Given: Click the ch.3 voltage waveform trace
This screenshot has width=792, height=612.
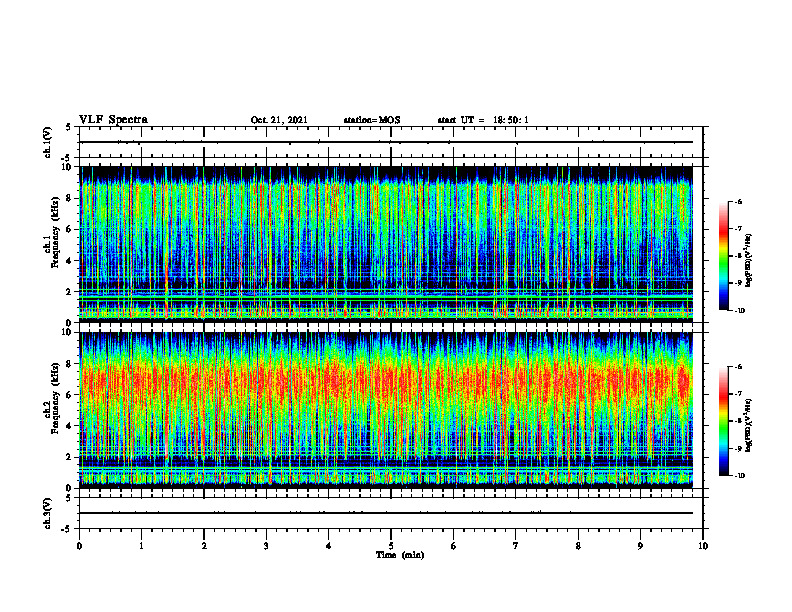Looking at the screenshot, I should pos(386,513).
